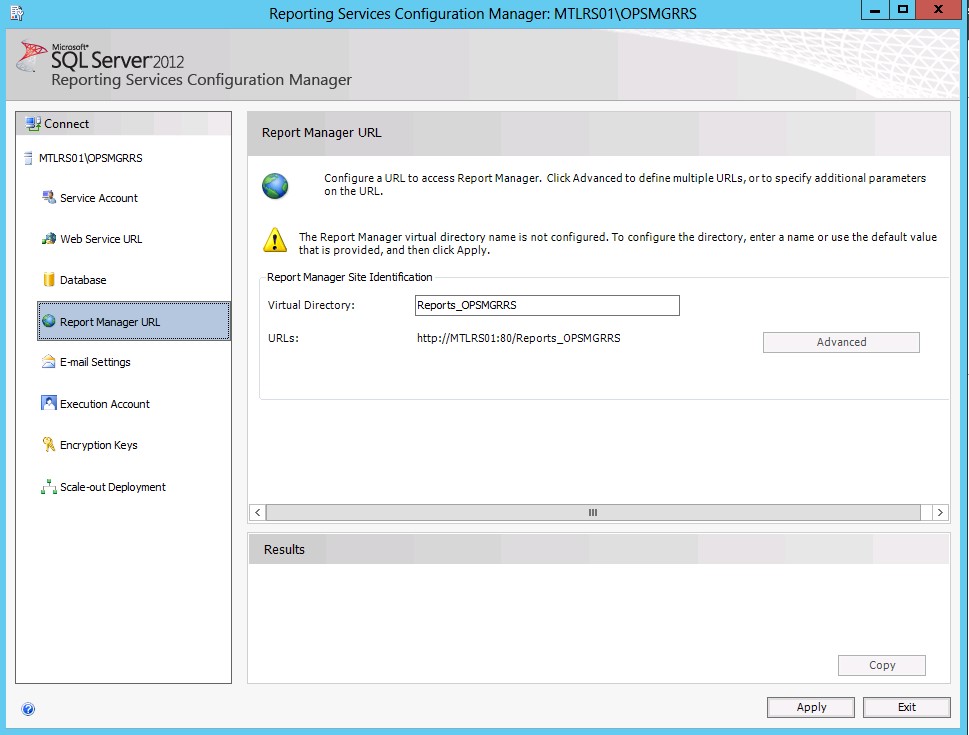The width and height of the screenshot is (969, 735).
Task: Click the 'Report Manager Site Identification' group label
Action: (x=350, y=278)
